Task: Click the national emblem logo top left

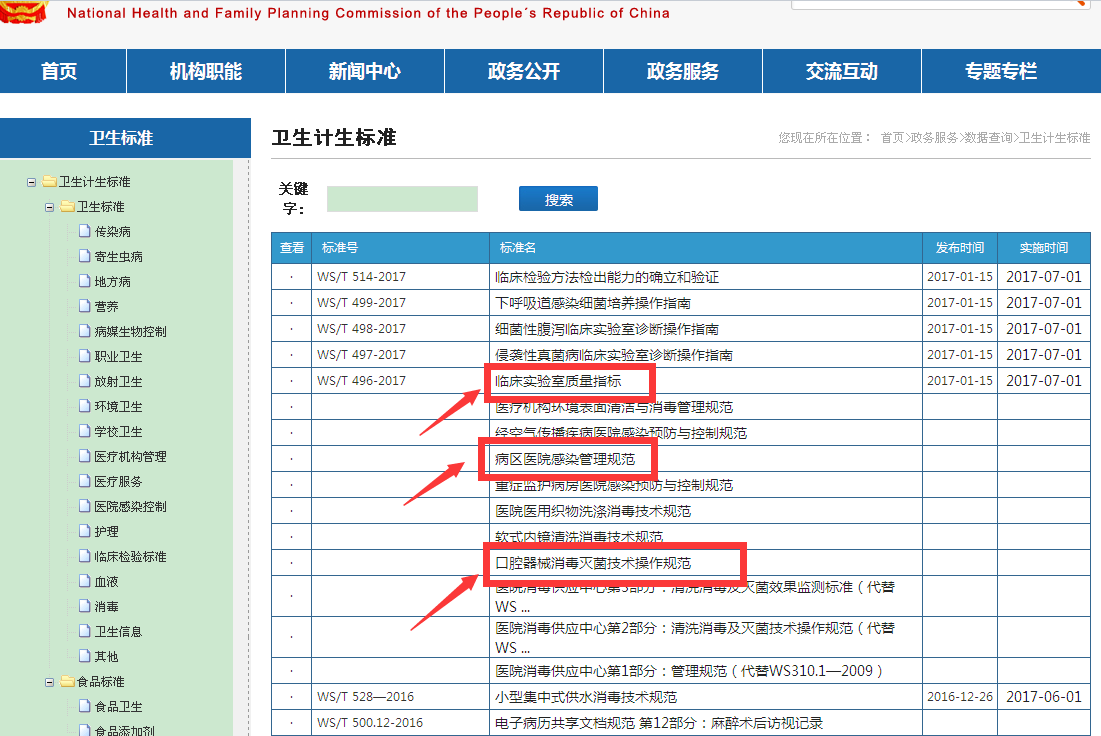Action: pos(22,13)
